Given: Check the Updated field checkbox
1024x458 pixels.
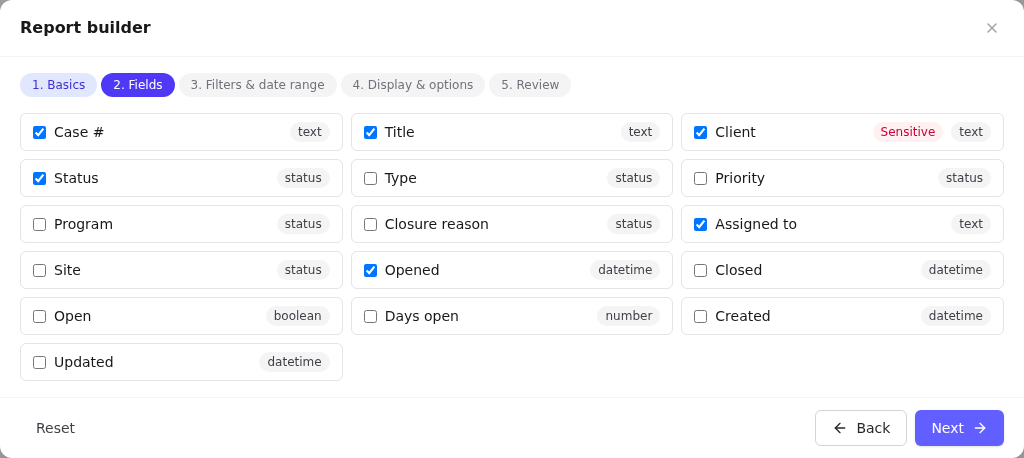Looking at the screenshot, I should [40, 363].
